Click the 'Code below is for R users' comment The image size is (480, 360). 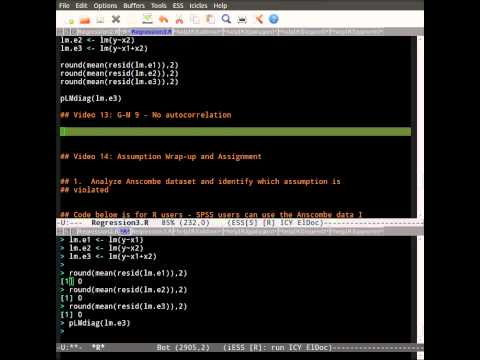pos(211,214)
